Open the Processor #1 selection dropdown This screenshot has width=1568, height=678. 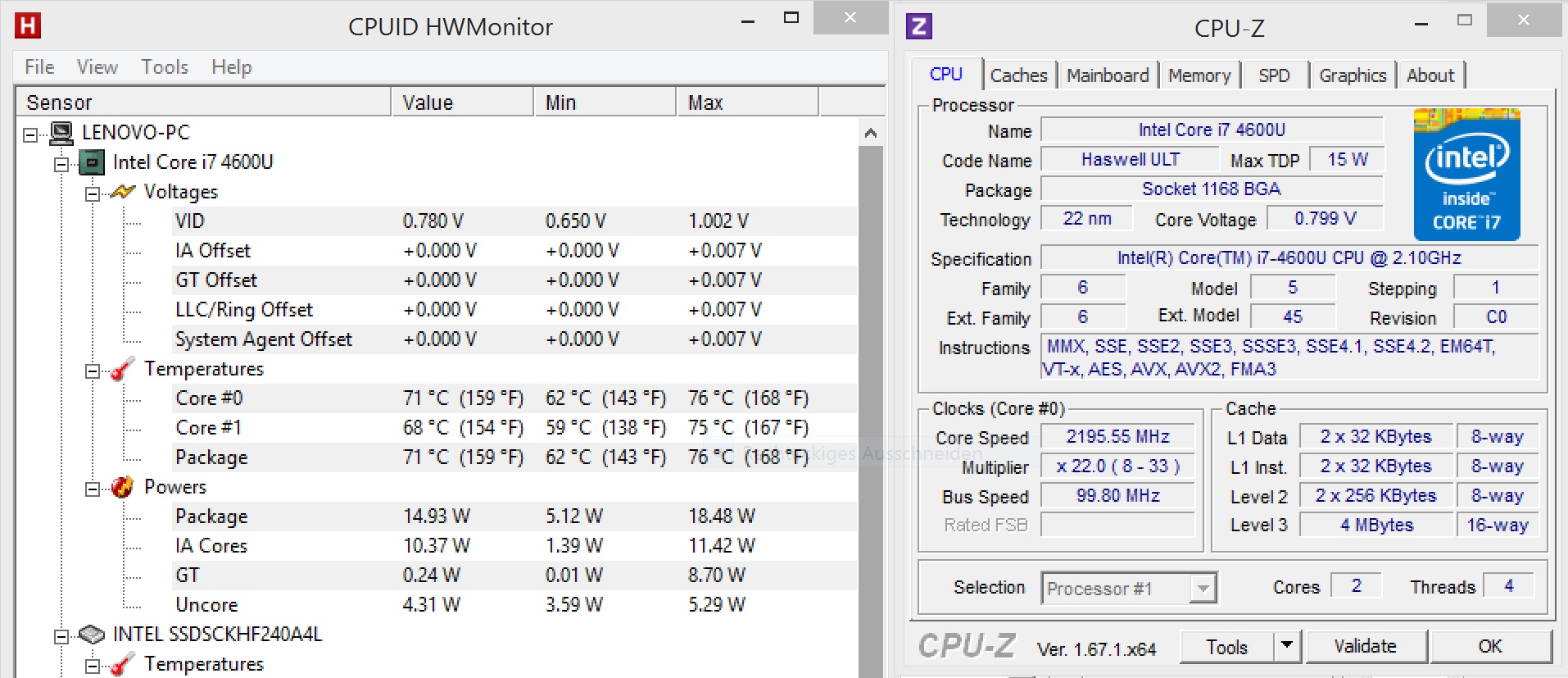click(x=1202, y=589)
